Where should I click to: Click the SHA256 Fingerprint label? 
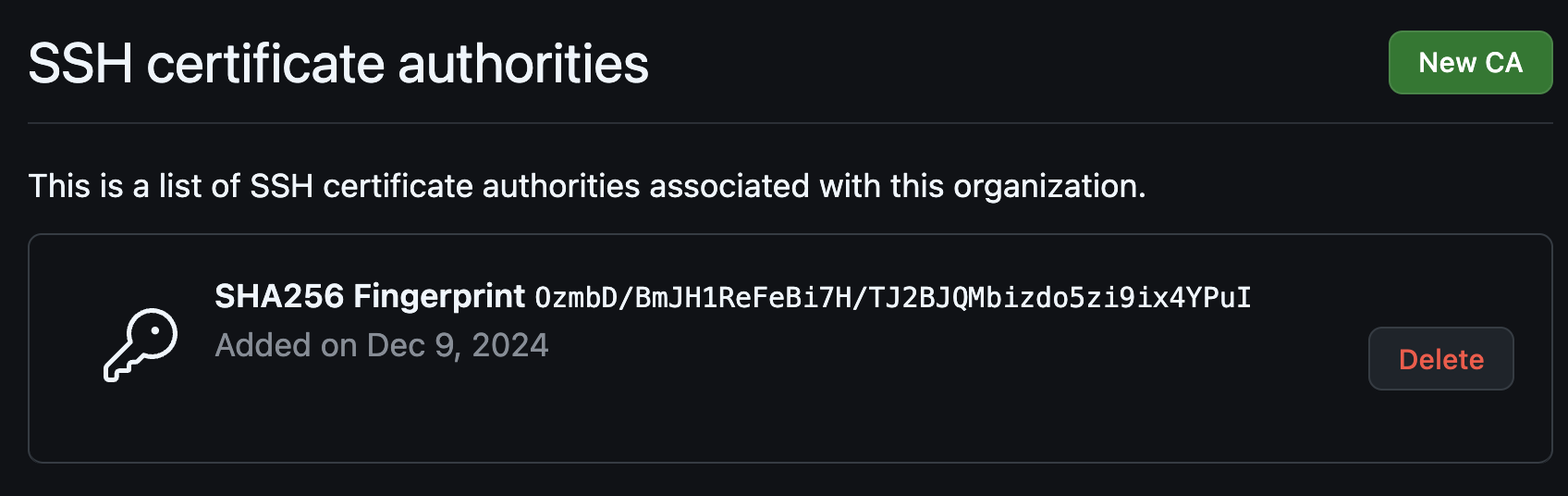[370, 297]
